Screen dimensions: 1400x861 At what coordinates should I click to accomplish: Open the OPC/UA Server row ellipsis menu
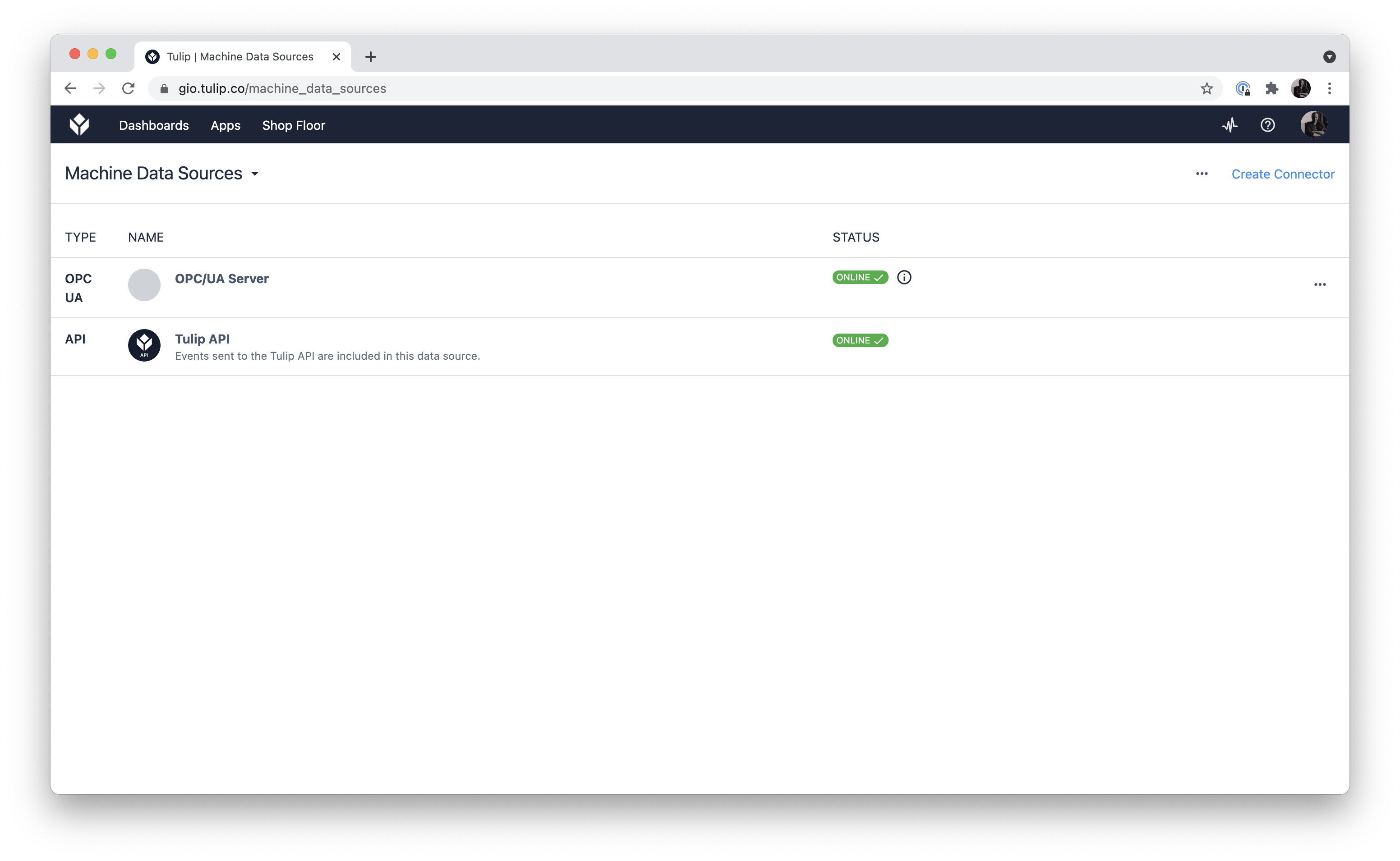(1320, 284)
